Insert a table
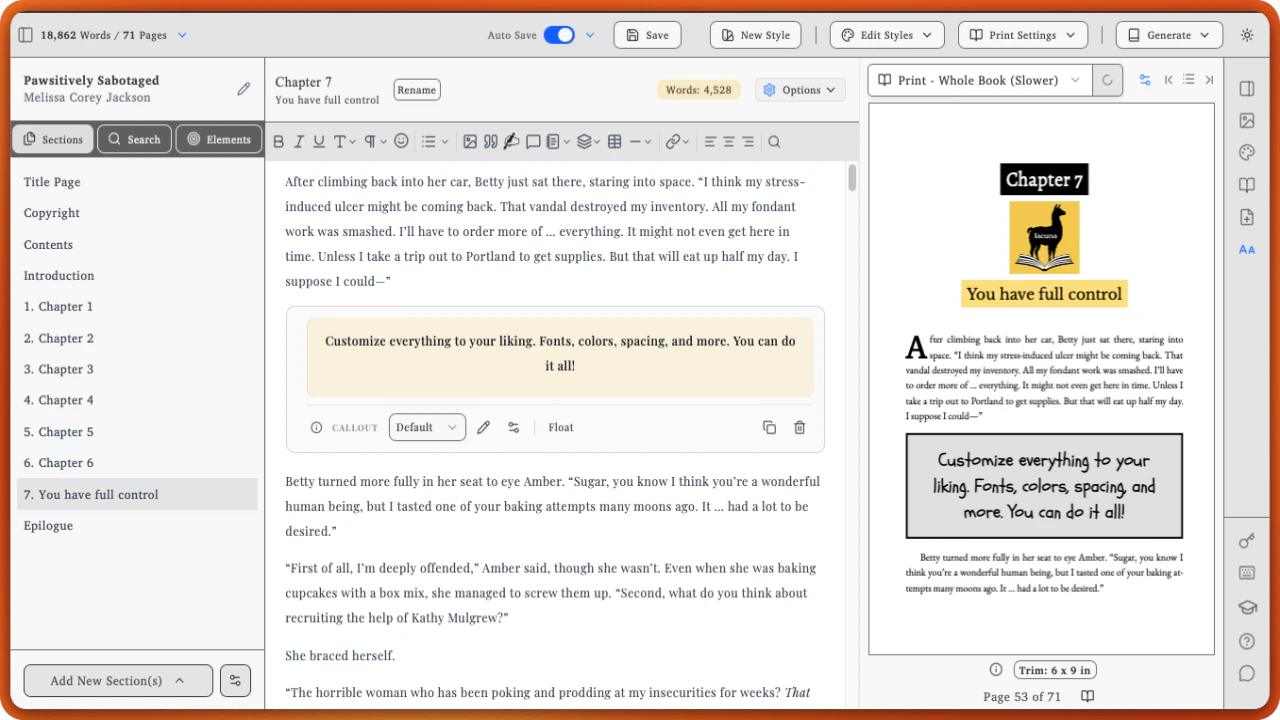The width and height of the screenshot is (1280, 720). pos(614,142)
